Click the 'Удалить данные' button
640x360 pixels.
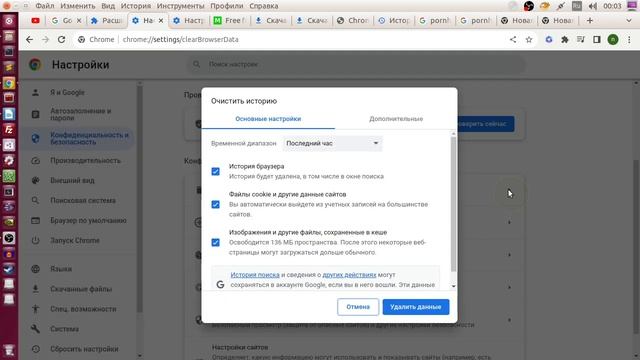click(x=416, y=307)
